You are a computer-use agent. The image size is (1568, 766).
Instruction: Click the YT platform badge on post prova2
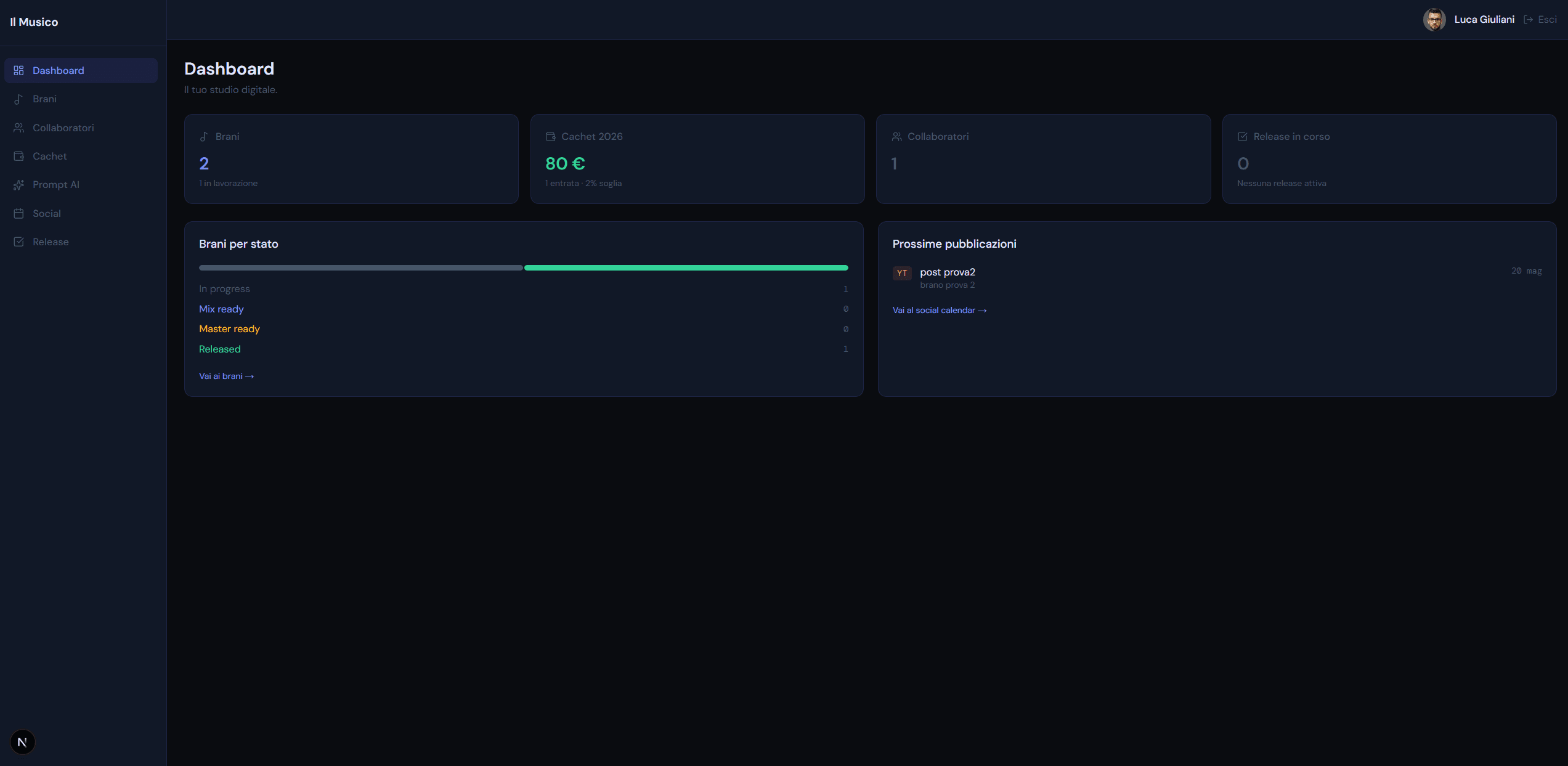click(902, 273)
